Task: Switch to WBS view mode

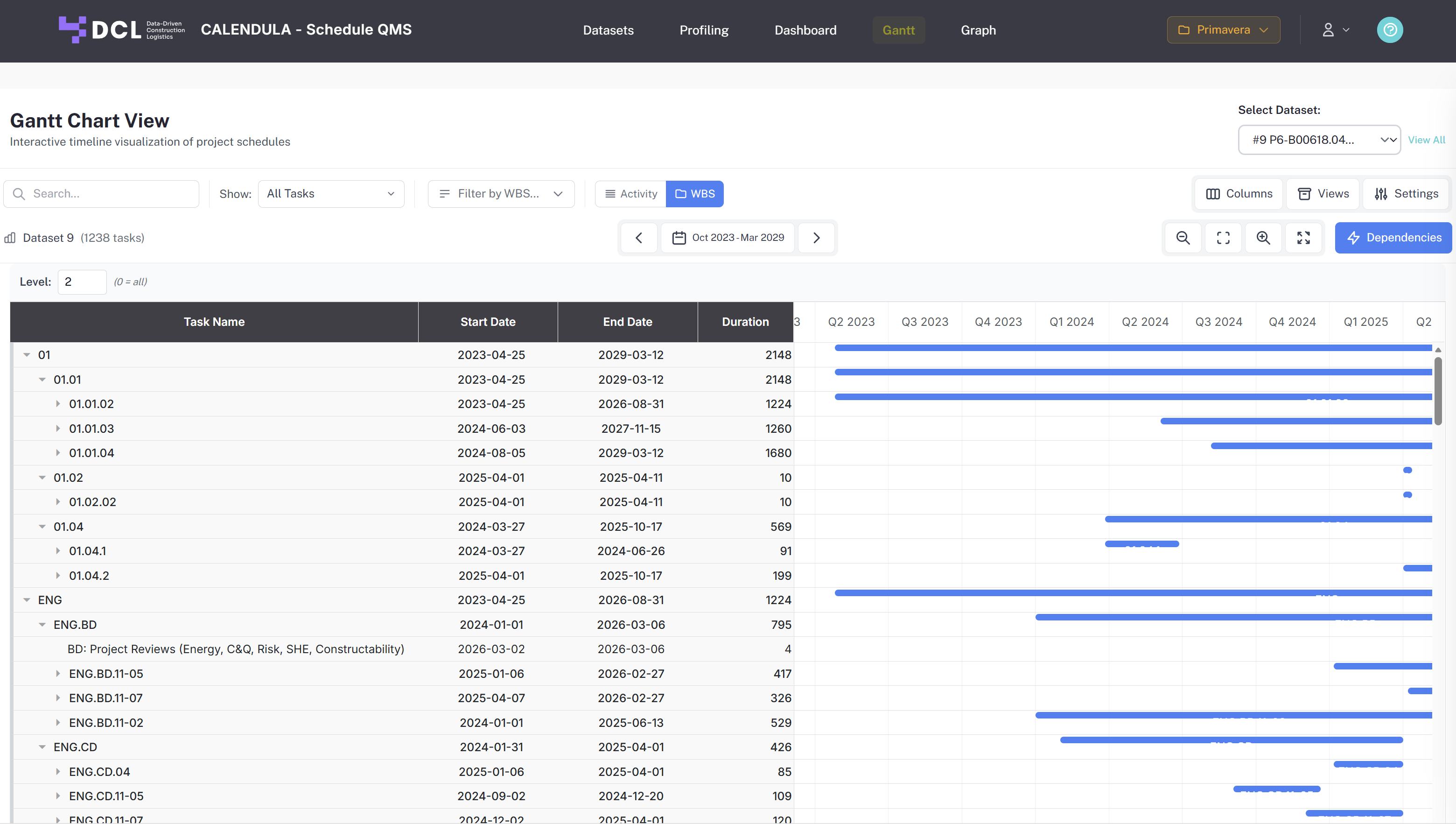Action: coord(694,194)
